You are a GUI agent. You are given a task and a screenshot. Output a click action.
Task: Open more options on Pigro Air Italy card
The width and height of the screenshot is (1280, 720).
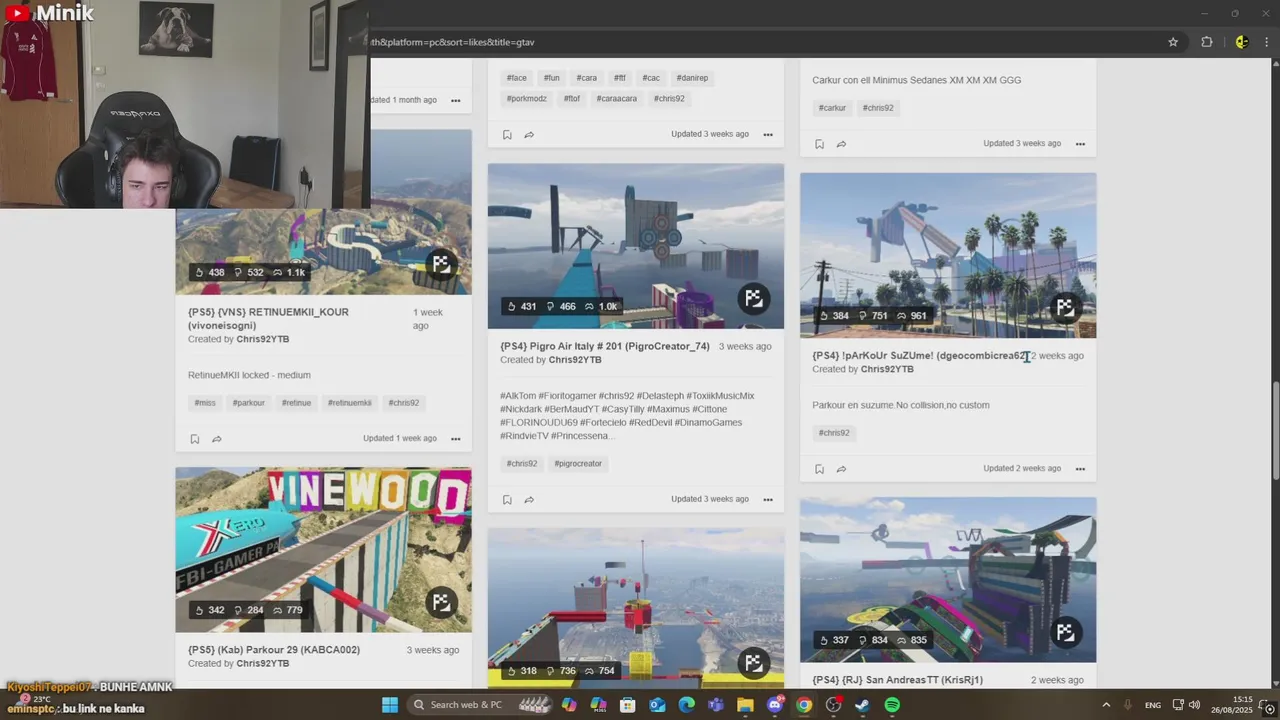[x=768, y=499]
